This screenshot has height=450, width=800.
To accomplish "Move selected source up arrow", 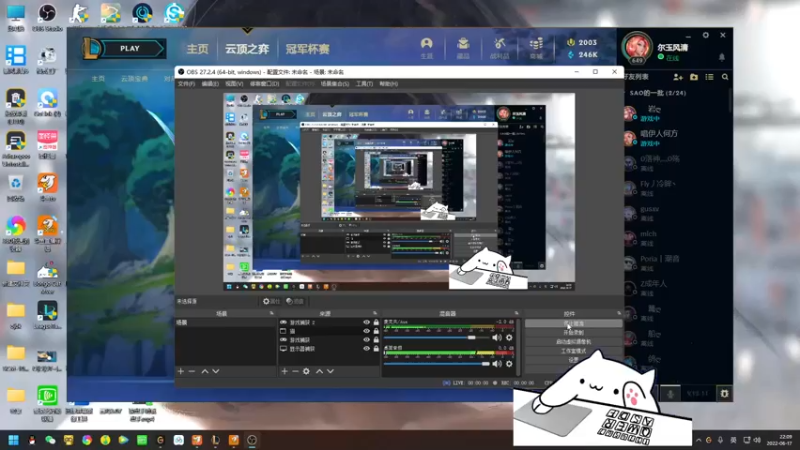I will [319, 371].
